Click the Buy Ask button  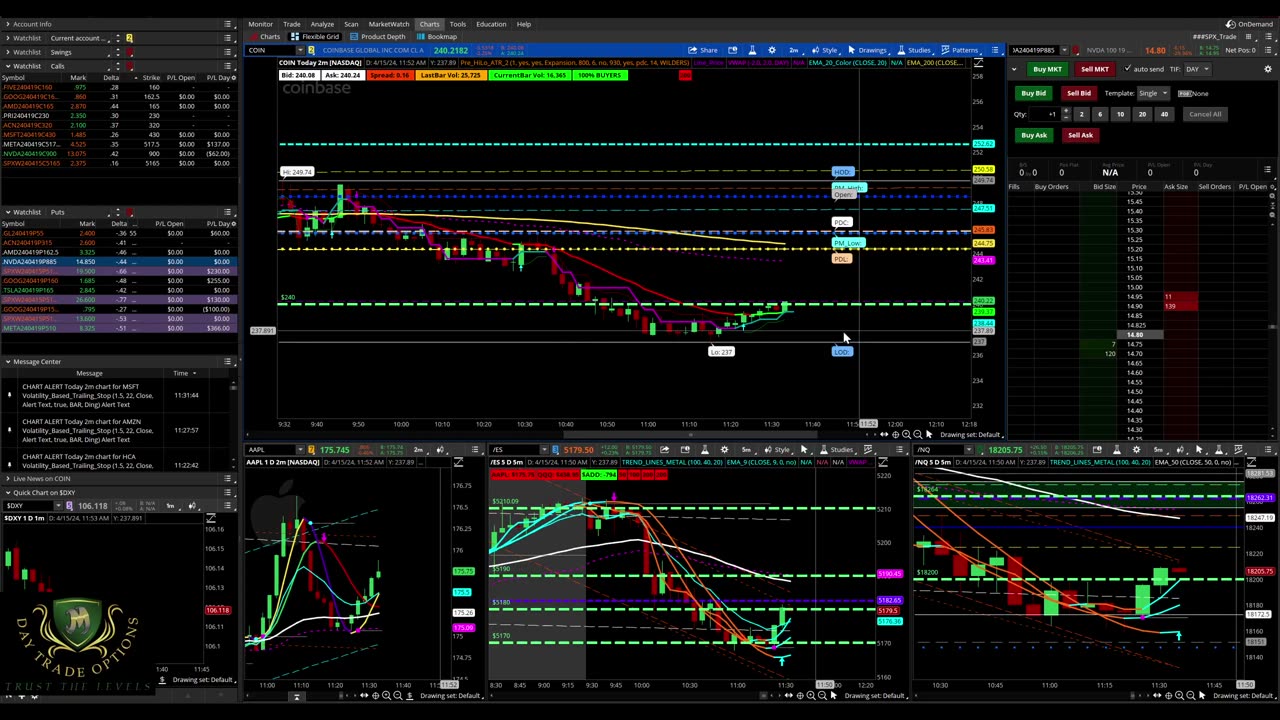[x=1033, y=135]
